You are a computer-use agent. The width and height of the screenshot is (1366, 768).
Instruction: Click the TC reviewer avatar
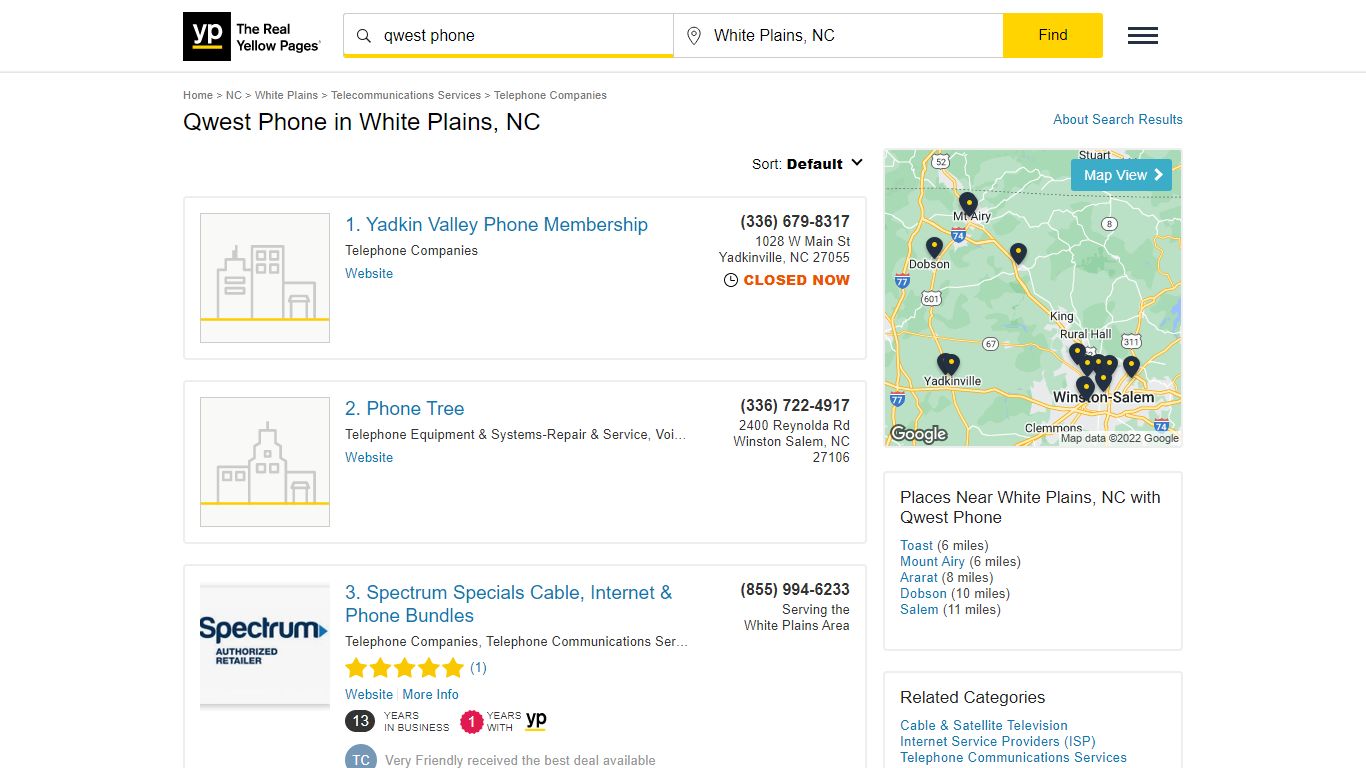click(361, 758)
